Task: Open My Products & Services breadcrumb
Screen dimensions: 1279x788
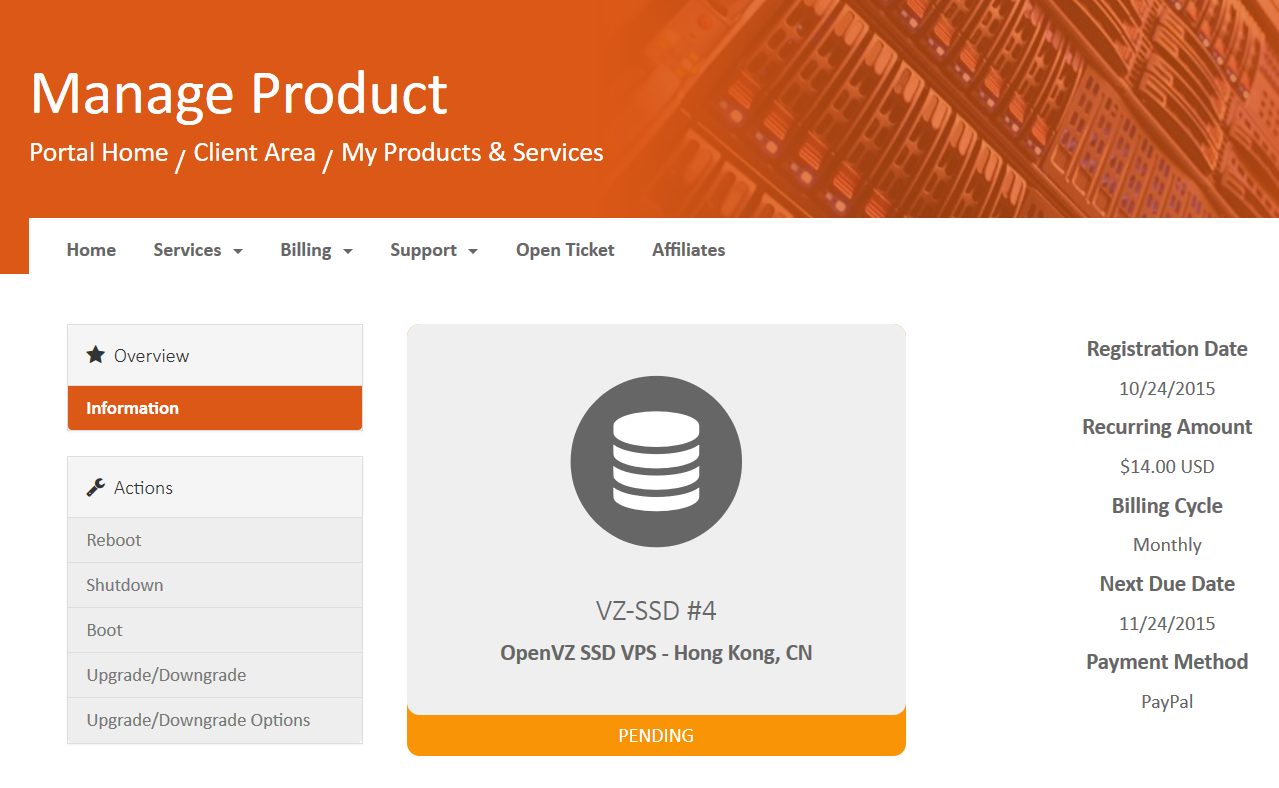Action: click(472, 153)
